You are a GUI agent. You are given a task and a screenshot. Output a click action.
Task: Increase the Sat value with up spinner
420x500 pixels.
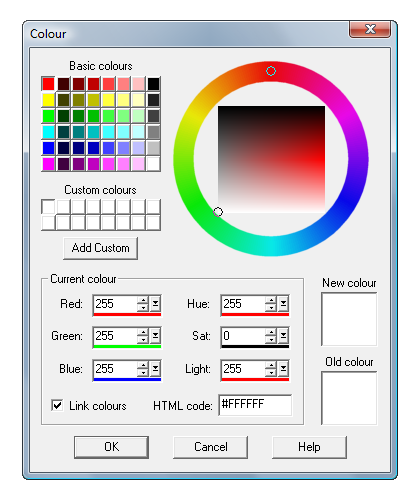(271, 332)
